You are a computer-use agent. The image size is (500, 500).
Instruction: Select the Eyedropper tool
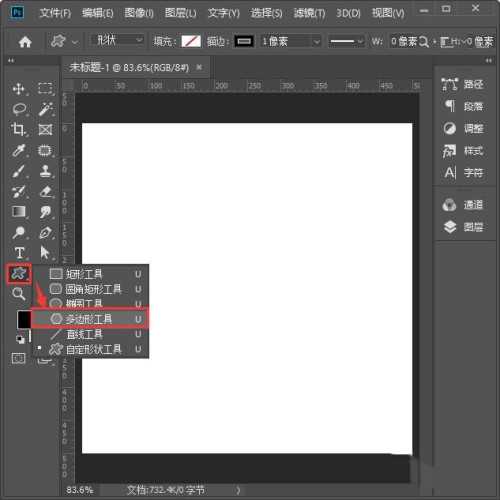pyautogui.click(x=19, y=150)
